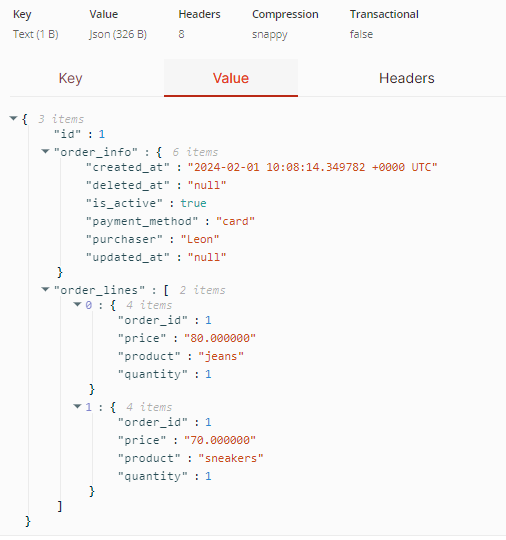506x540 pixels.
Task: Select the purchaser value Leon
Action: pos(200,239)
